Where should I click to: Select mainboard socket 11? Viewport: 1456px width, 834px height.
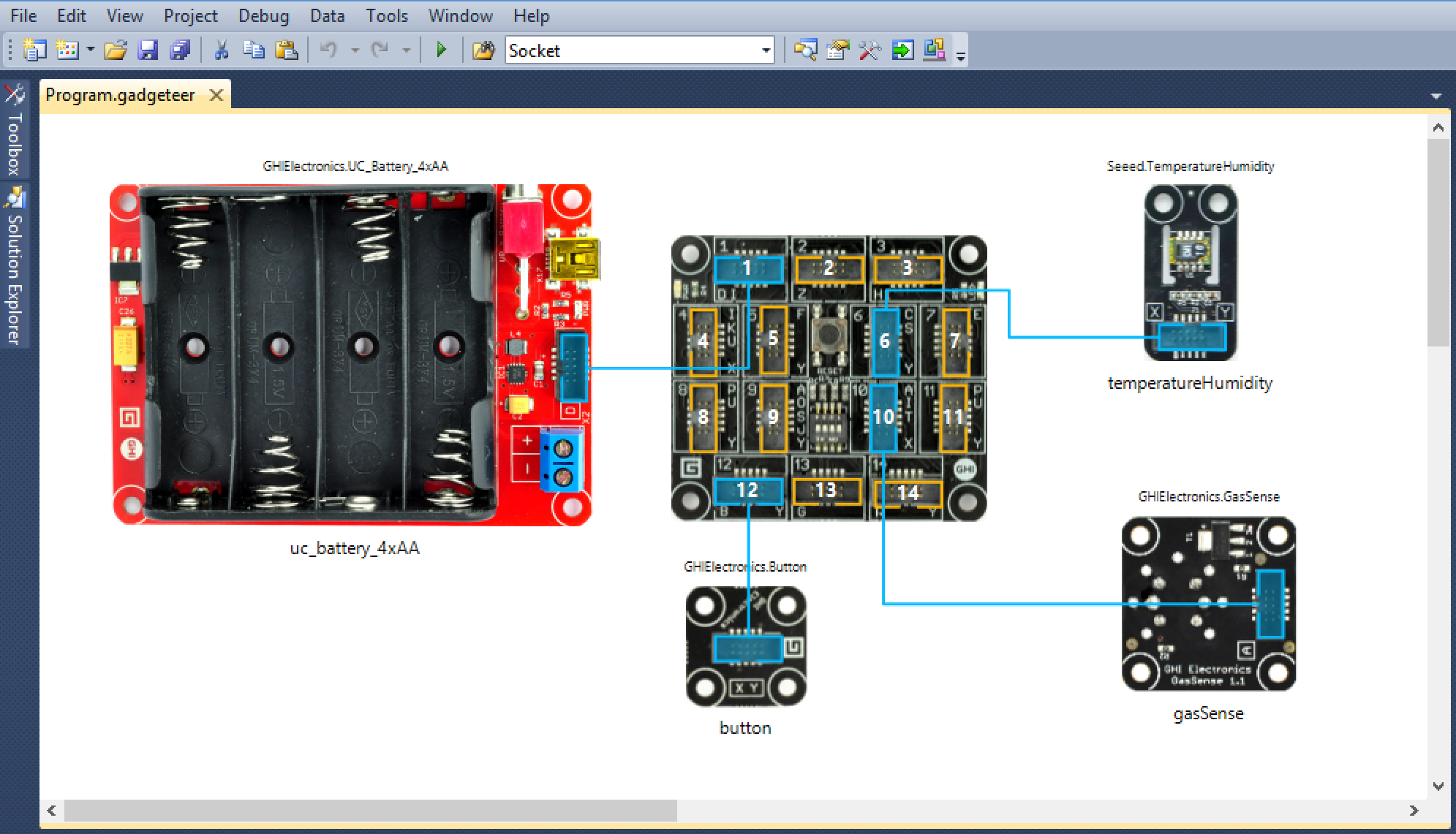(x=954, y=418)
